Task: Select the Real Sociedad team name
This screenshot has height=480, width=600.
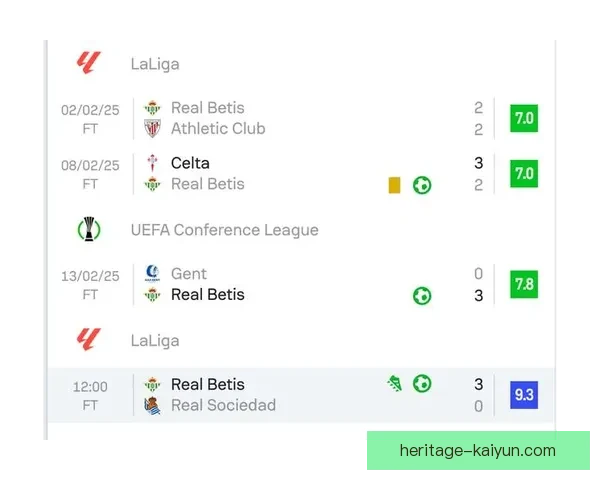Action: coord(223,406)
